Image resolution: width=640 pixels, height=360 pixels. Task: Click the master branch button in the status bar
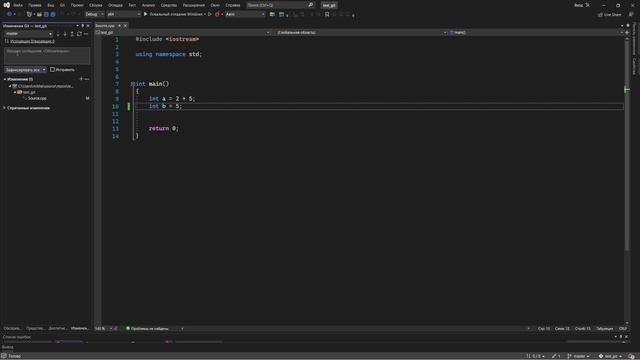(578, 356)
